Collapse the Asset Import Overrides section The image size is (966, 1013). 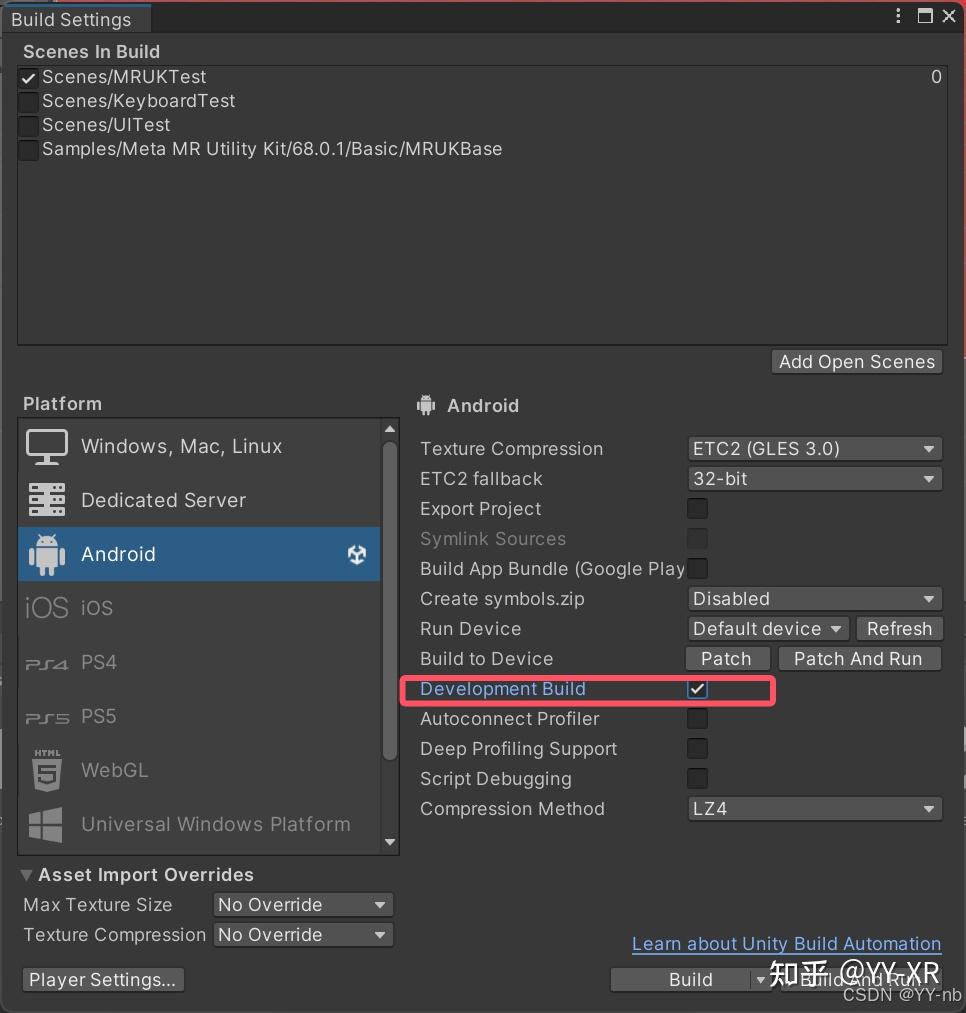tap(27, 874)
